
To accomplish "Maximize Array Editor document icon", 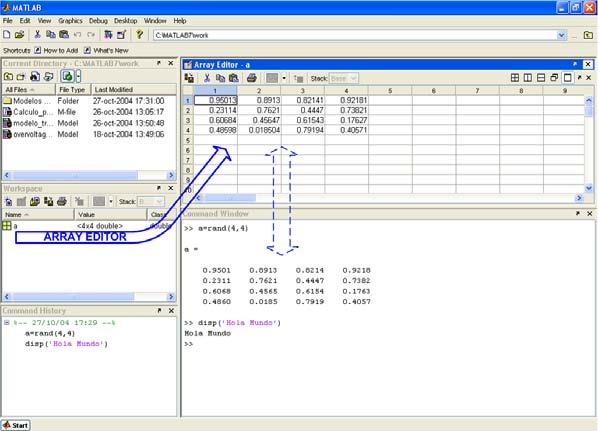I will click(567, 78).
